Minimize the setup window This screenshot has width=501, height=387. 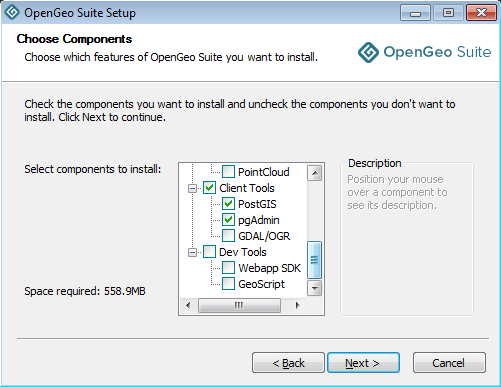(415, 13)
